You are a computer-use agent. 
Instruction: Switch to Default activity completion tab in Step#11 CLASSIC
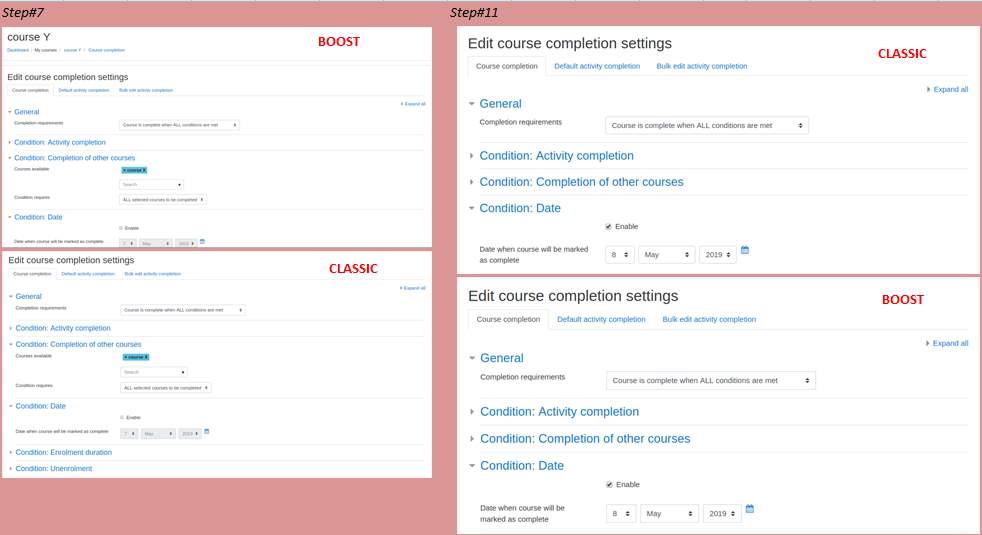(597, 66)
